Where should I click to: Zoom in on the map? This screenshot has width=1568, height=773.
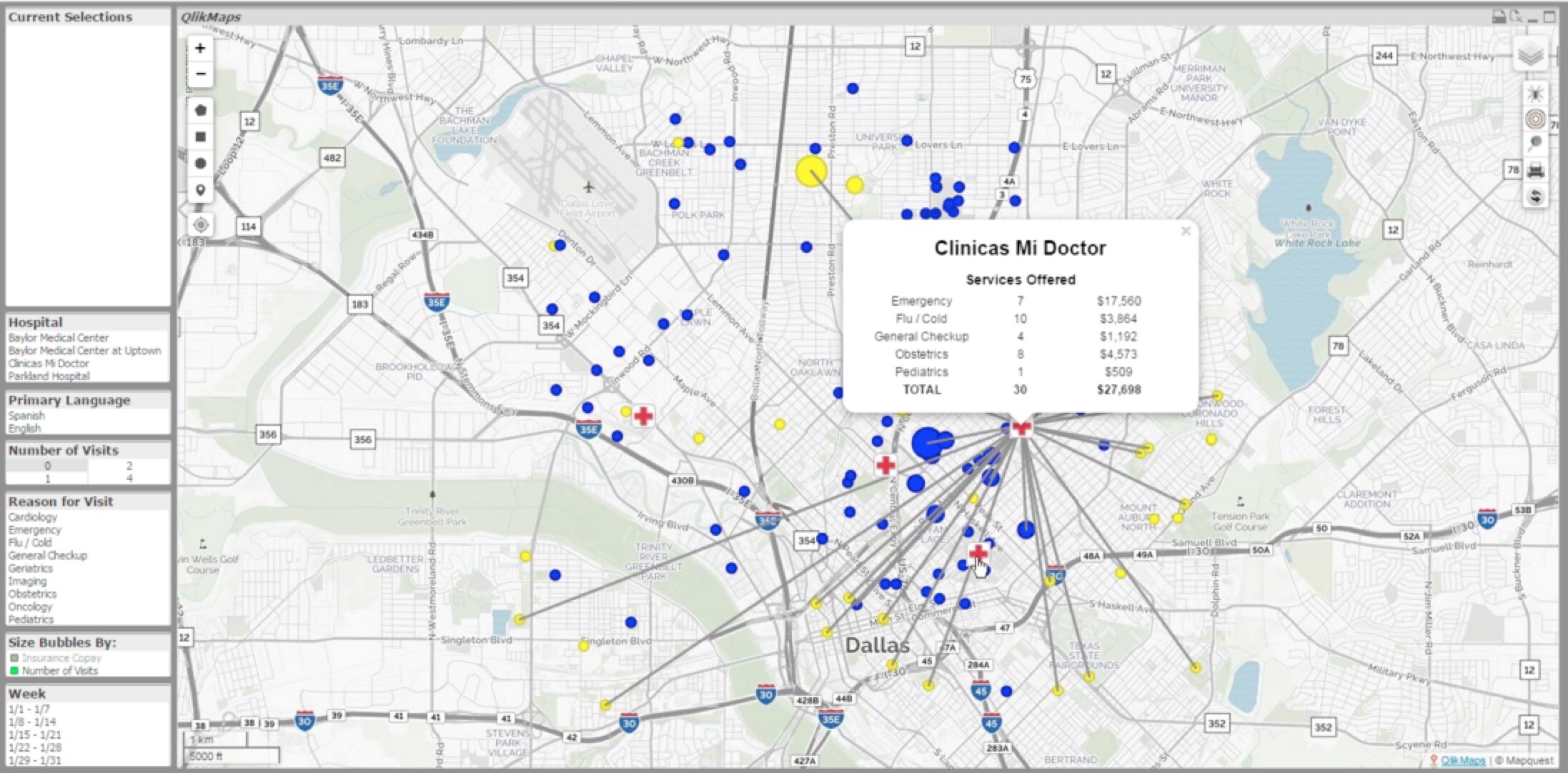tap(200, 49)
